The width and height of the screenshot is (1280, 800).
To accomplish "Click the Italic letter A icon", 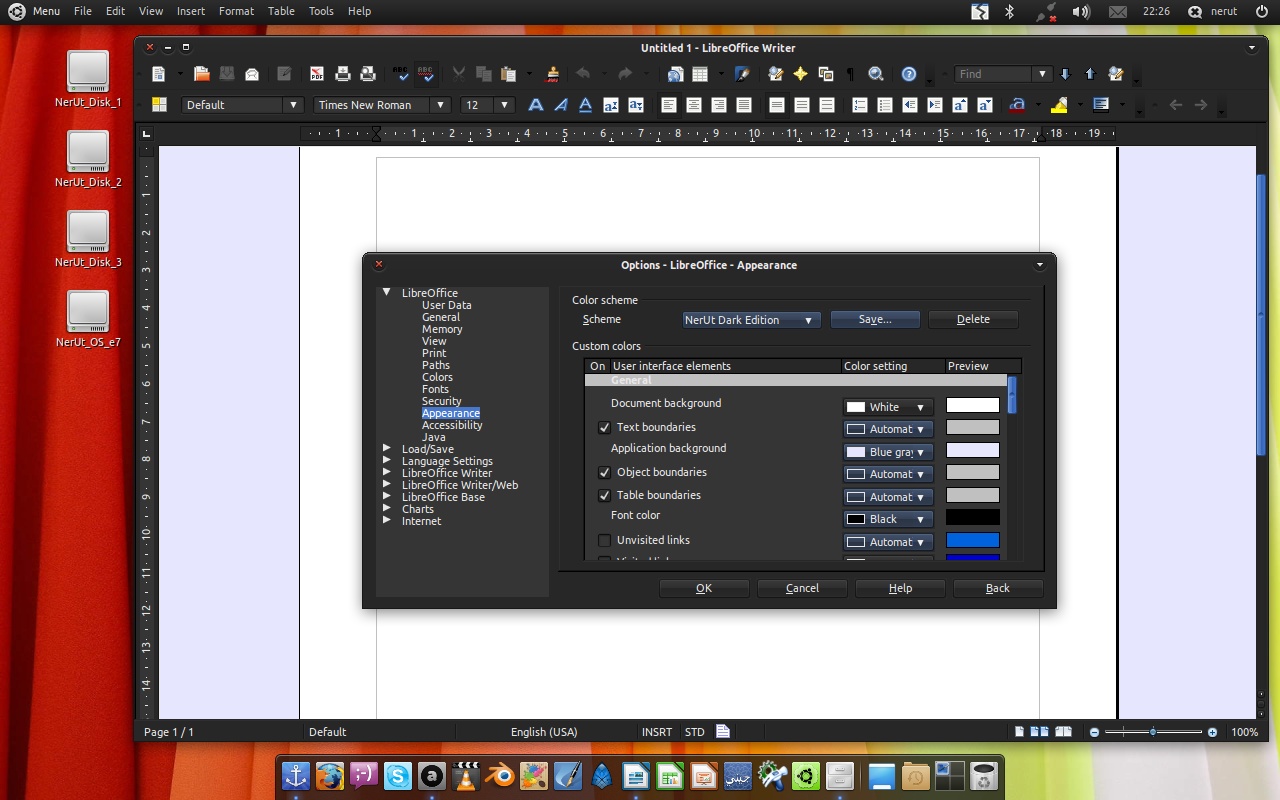I will (x=561, y=105).
